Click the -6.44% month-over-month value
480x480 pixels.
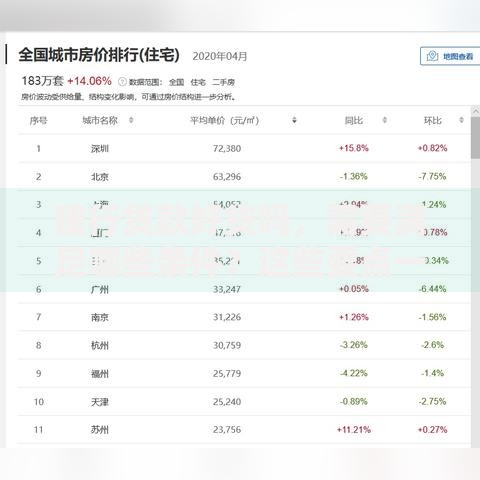point(432,289)
